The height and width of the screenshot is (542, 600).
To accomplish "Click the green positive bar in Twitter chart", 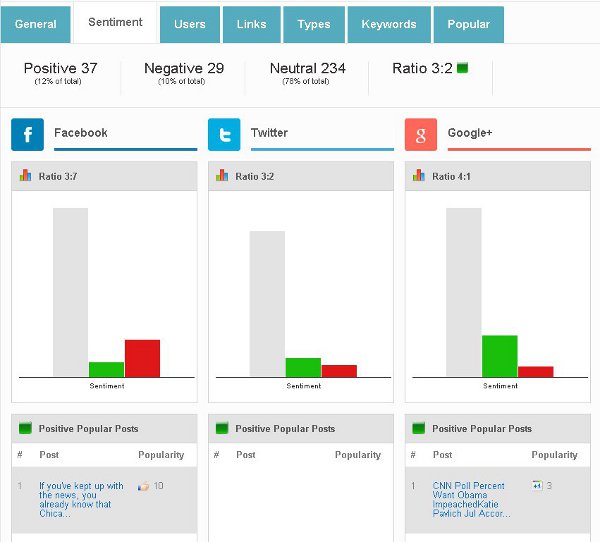I will click(x=303, y=367).
